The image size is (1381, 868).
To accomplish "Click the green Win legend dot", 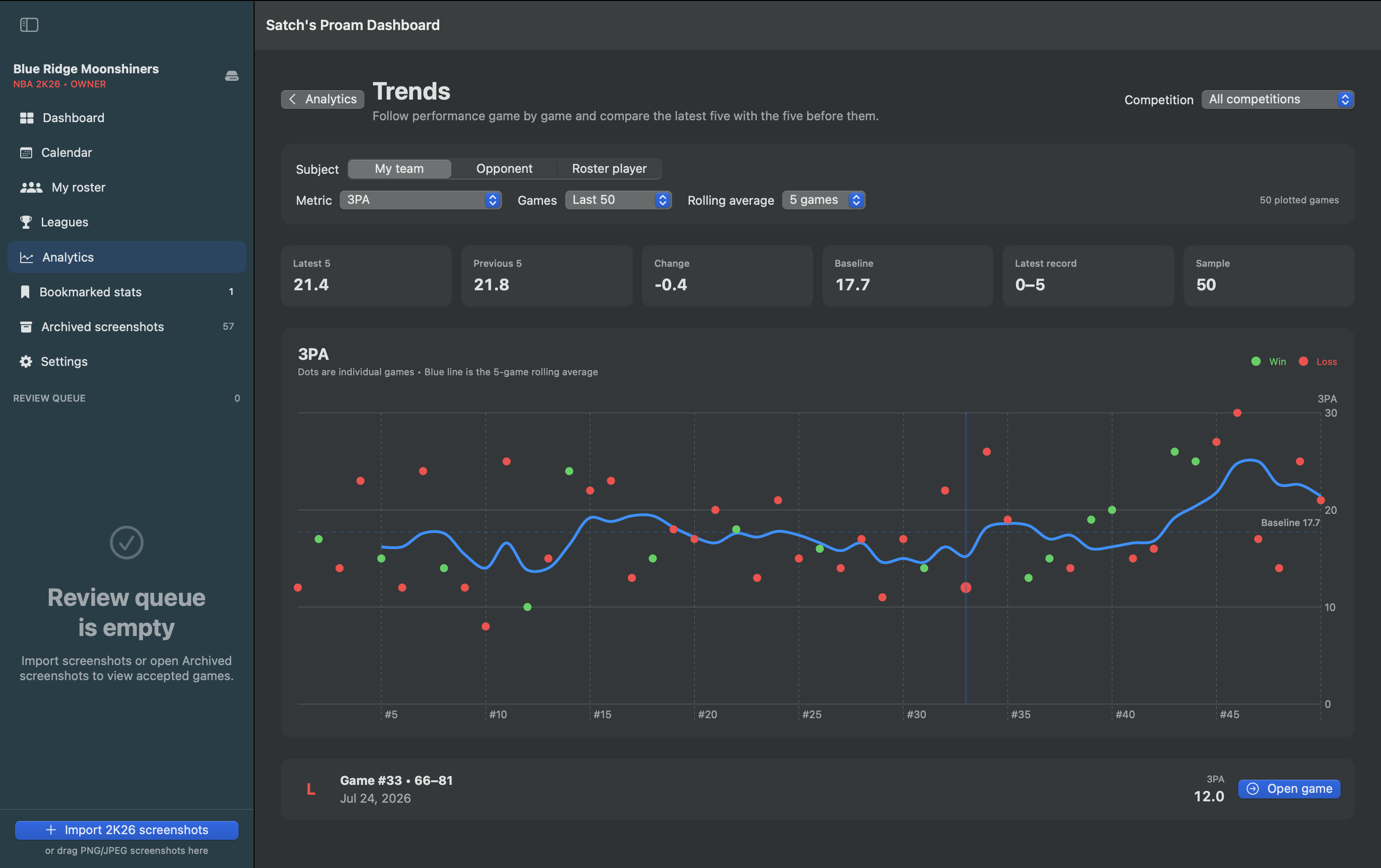I will 1256,361.
